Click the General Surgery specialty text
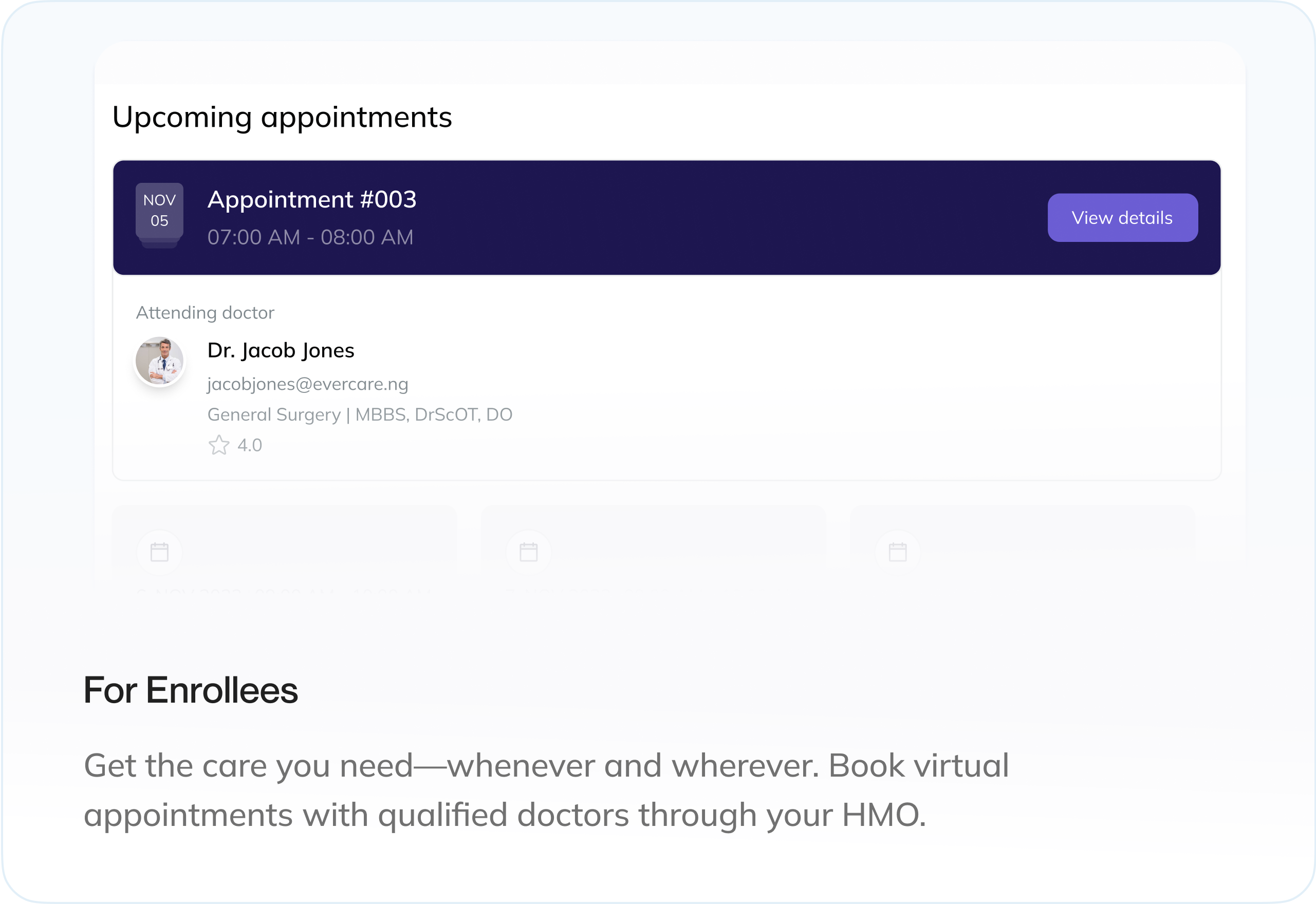The width and height of the screenshot is (1316, 904). [x=273, y=415]
